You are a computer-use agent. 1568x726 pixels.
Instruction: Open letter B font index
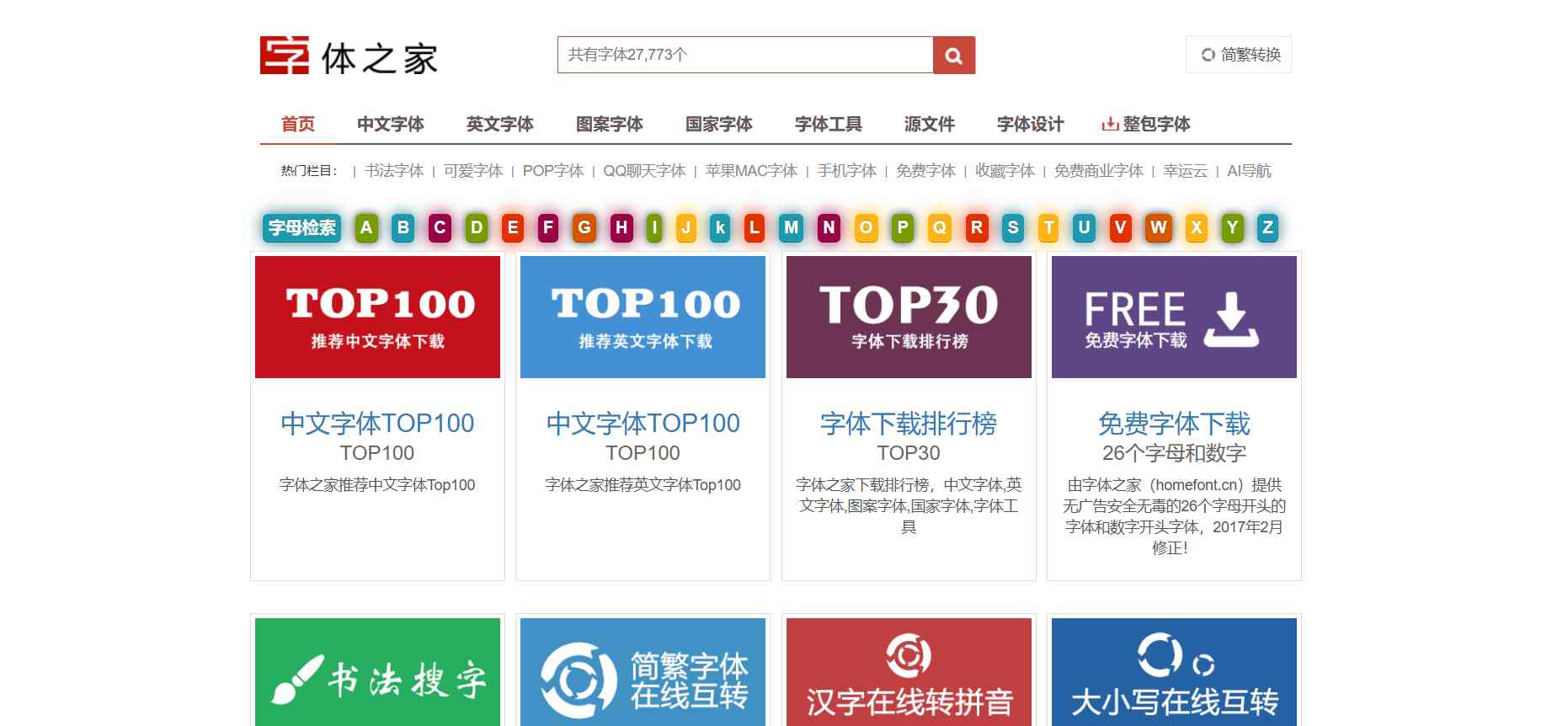click(x=403, y=227)
